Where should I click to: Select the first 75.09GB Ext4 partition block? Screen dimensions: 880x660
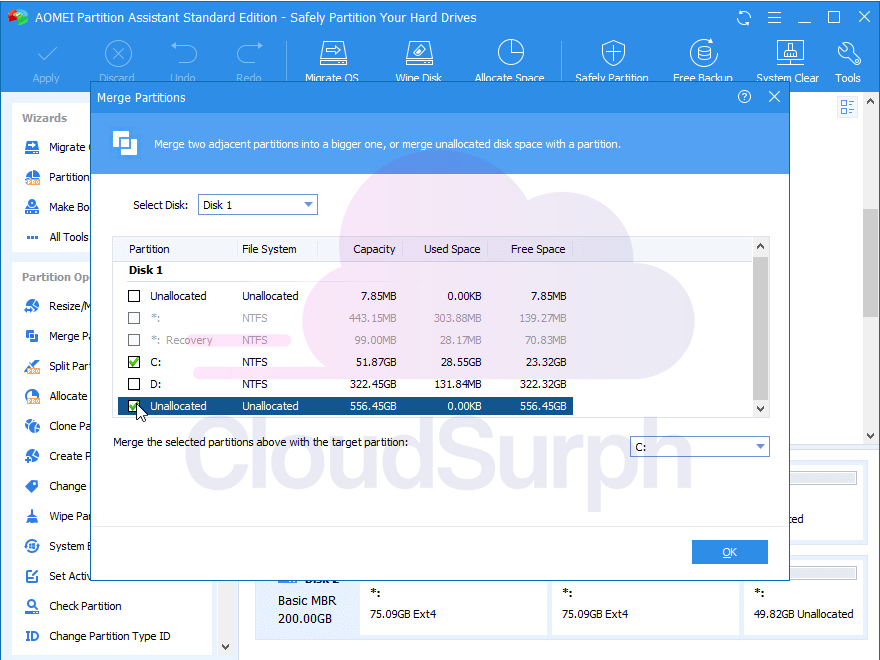(453, 608)
